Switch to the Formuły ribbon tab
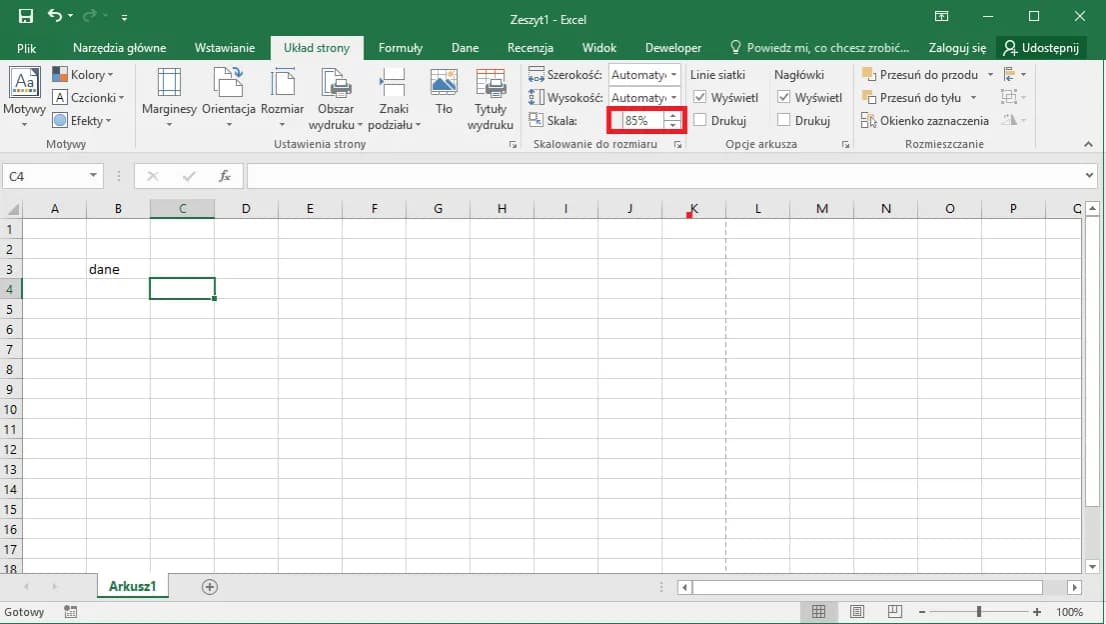The width and height of the screenshot is (1106, 624). tap(400, 47)
